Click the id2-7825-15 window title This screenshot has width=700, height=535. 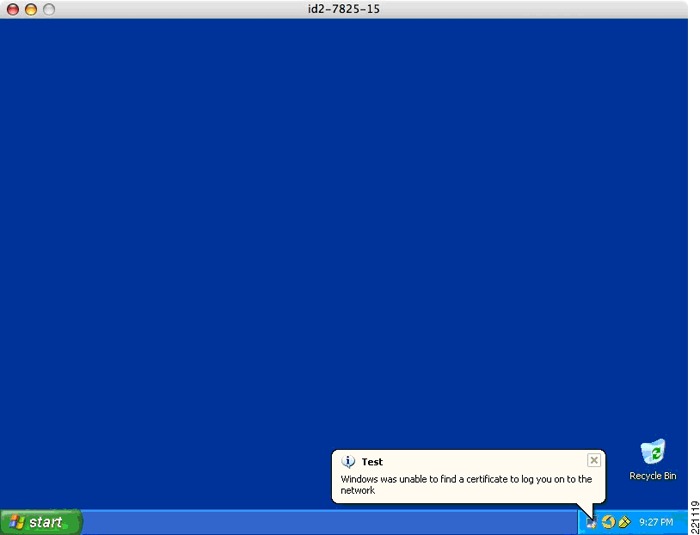click(344, 9)
